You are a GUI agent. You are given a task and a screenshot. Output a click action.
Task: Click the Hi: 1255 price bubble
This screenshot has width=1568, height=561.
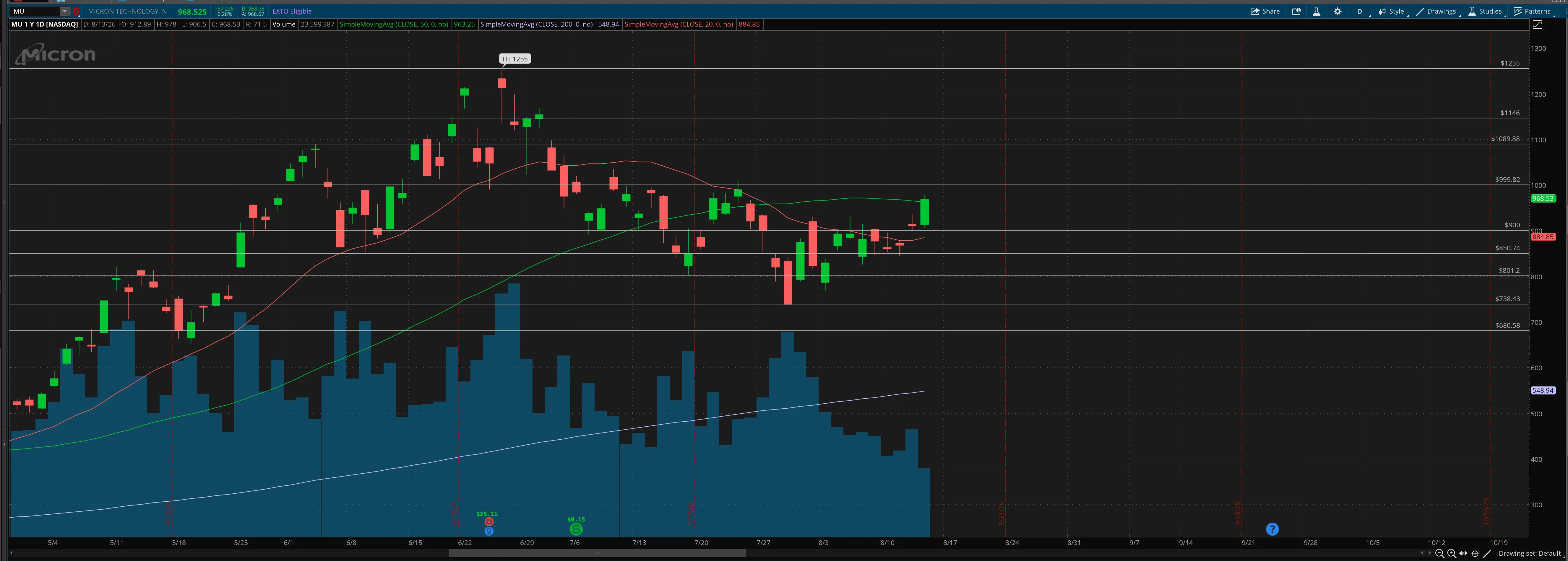pos(515,59)
